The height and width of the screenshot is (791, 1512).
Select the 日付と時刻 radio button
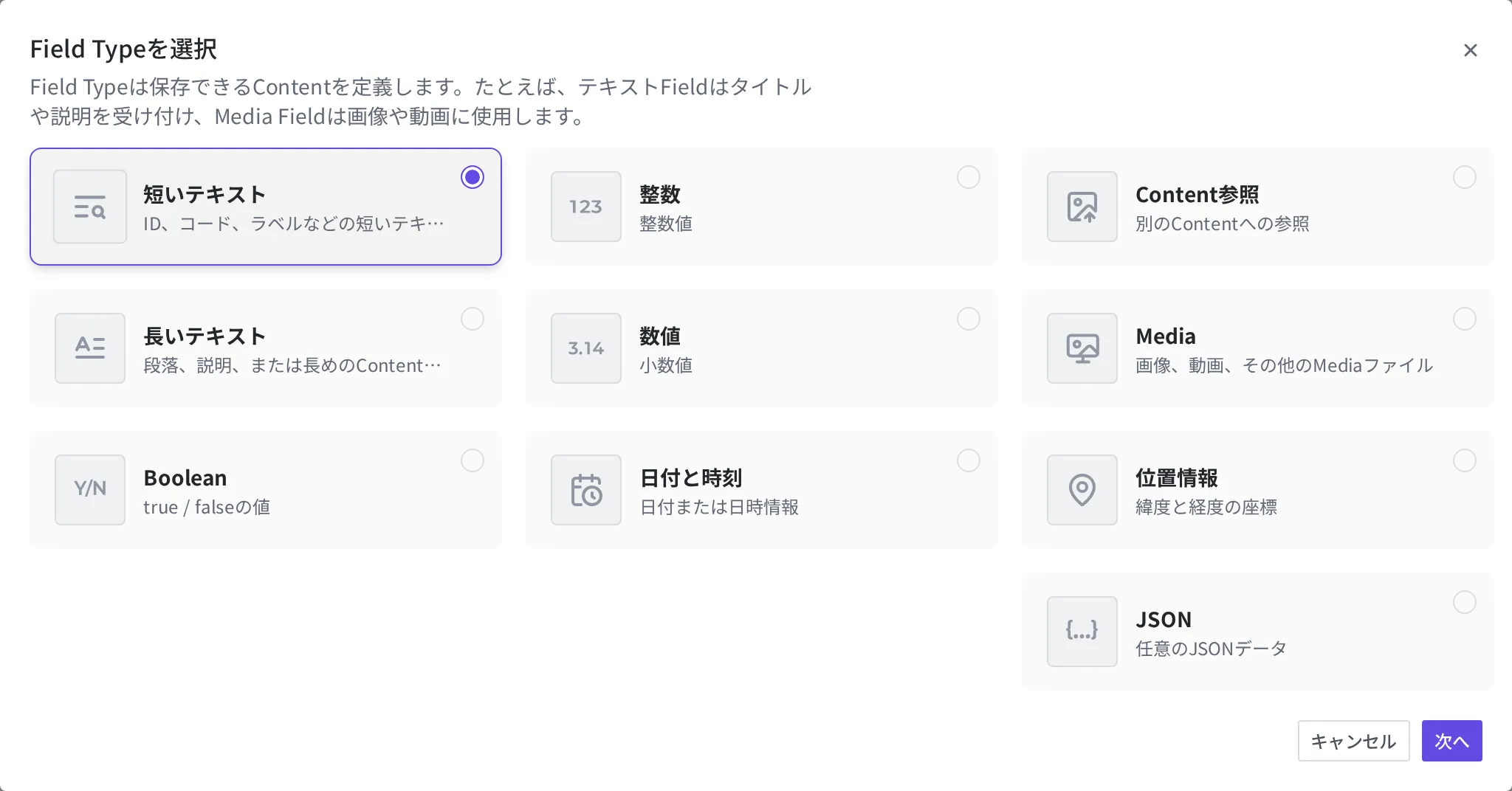tap(969, 460)
